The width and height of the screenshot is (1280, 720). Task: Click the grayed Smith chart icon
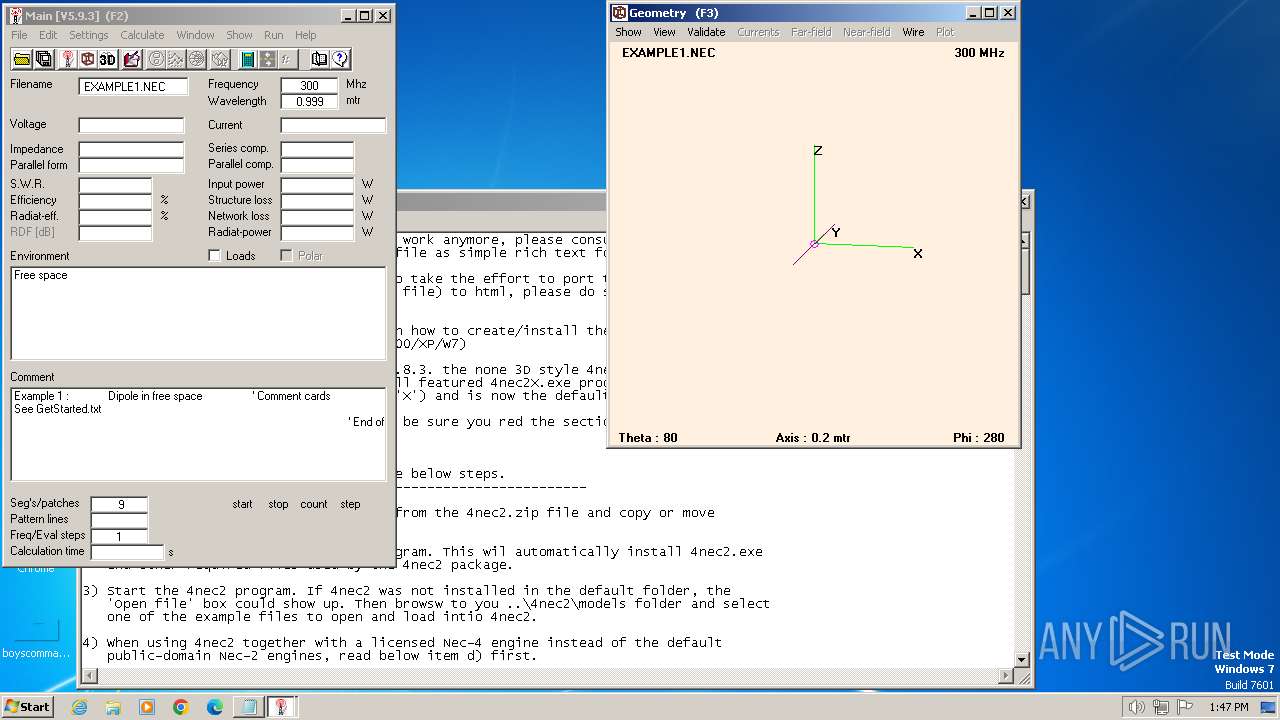point(156,59)
